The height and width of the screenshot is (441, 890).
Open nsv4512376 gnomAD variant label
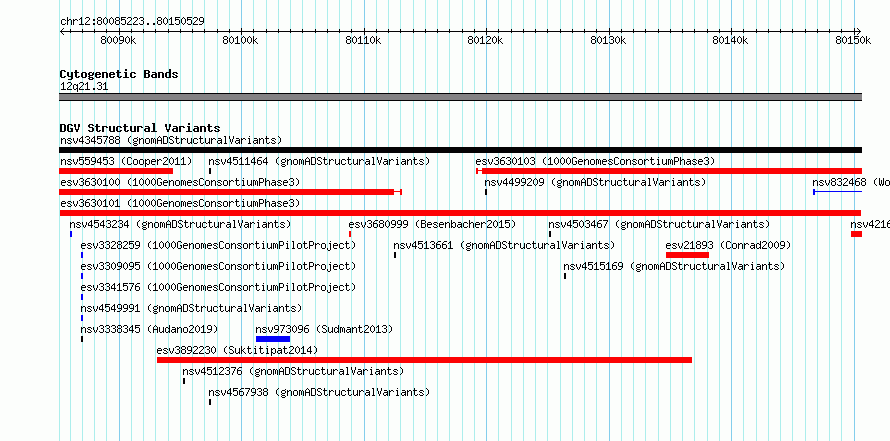click(x=293, y=371)
